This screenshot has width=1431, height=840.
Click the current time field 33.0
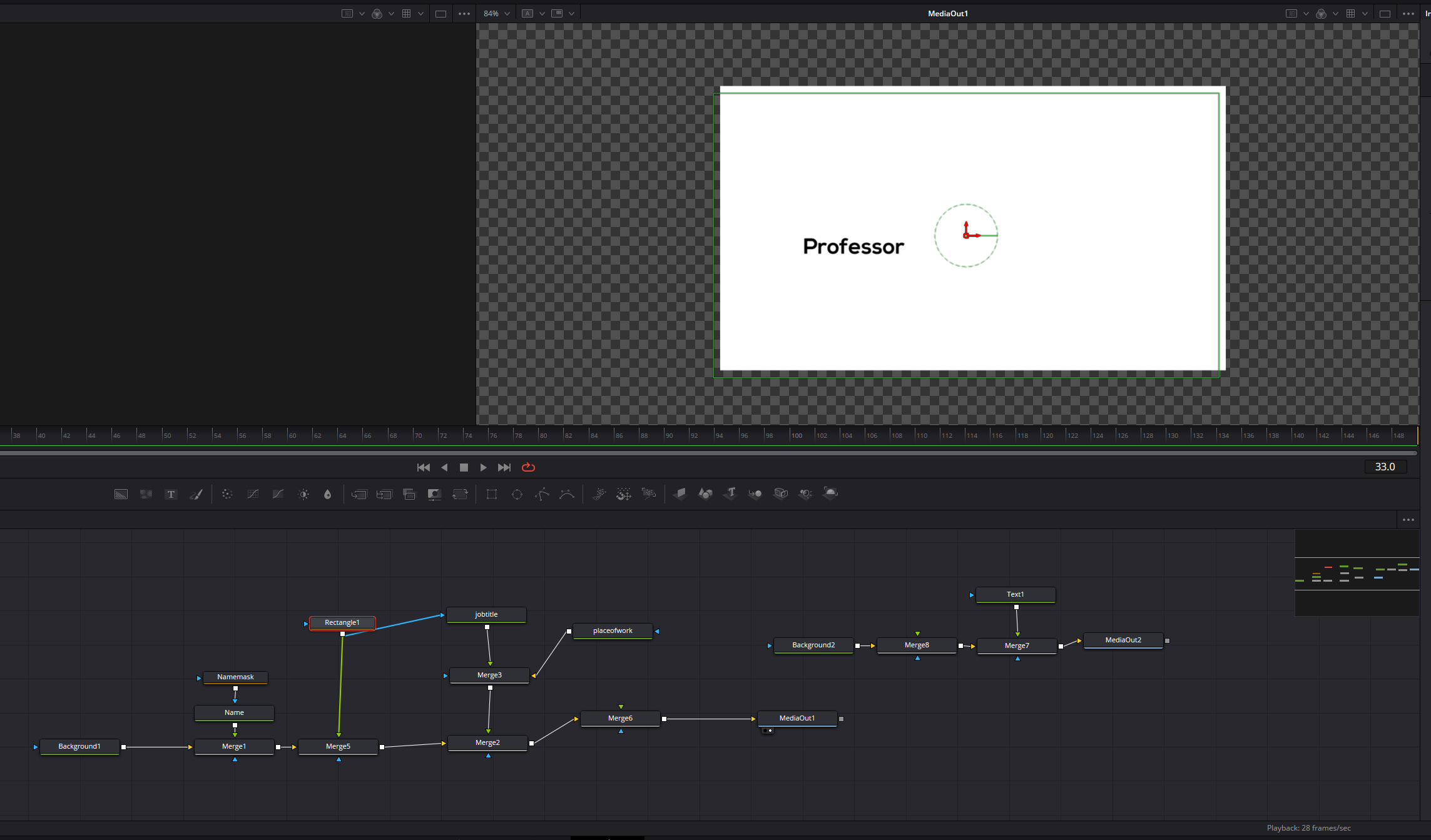[1385, 467]
